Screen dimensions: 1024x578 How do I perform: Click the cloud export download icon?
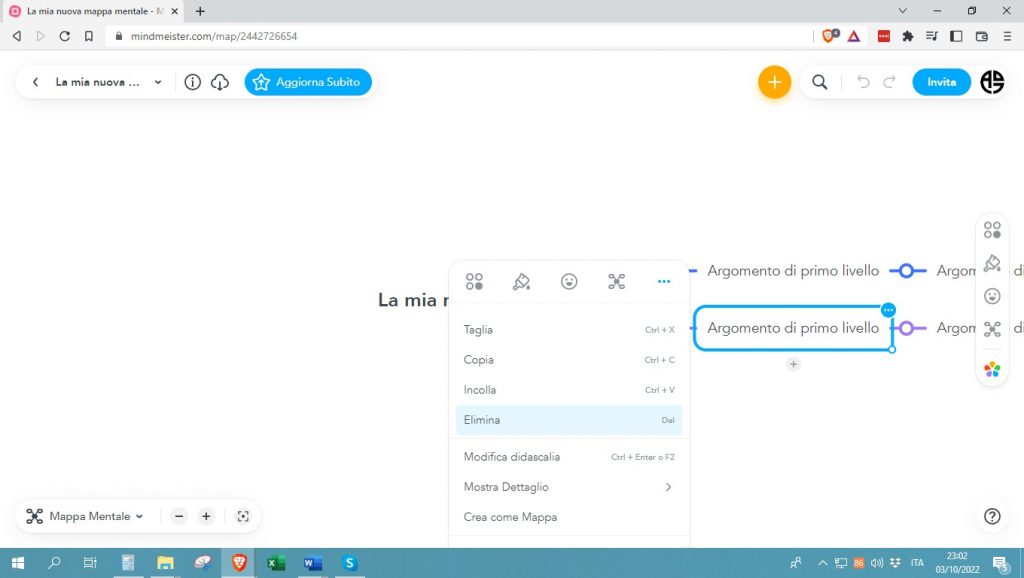click(x=220, y=82)
